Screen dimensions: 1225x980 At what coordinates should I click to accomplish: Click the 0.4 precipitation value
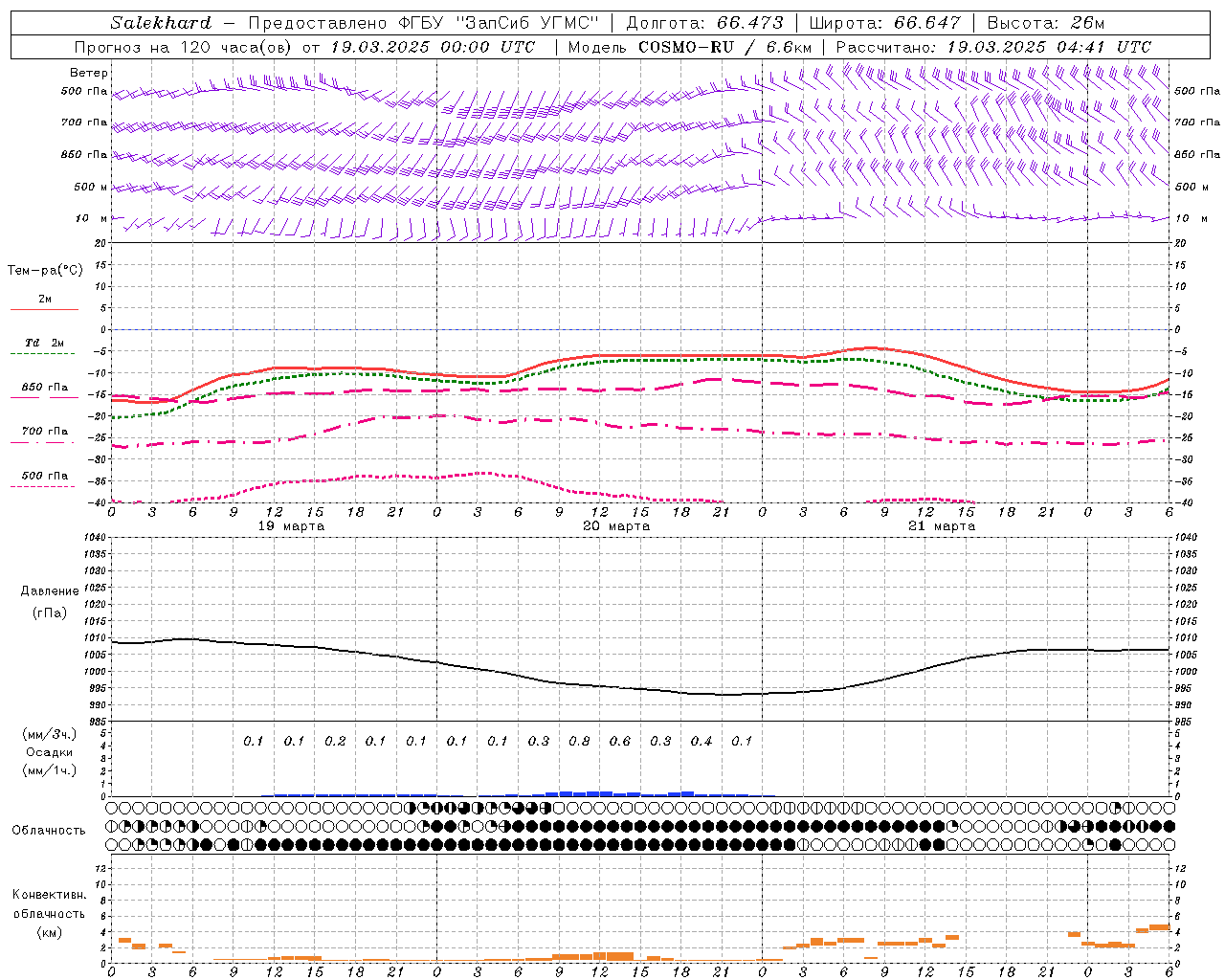pos(702,741)
